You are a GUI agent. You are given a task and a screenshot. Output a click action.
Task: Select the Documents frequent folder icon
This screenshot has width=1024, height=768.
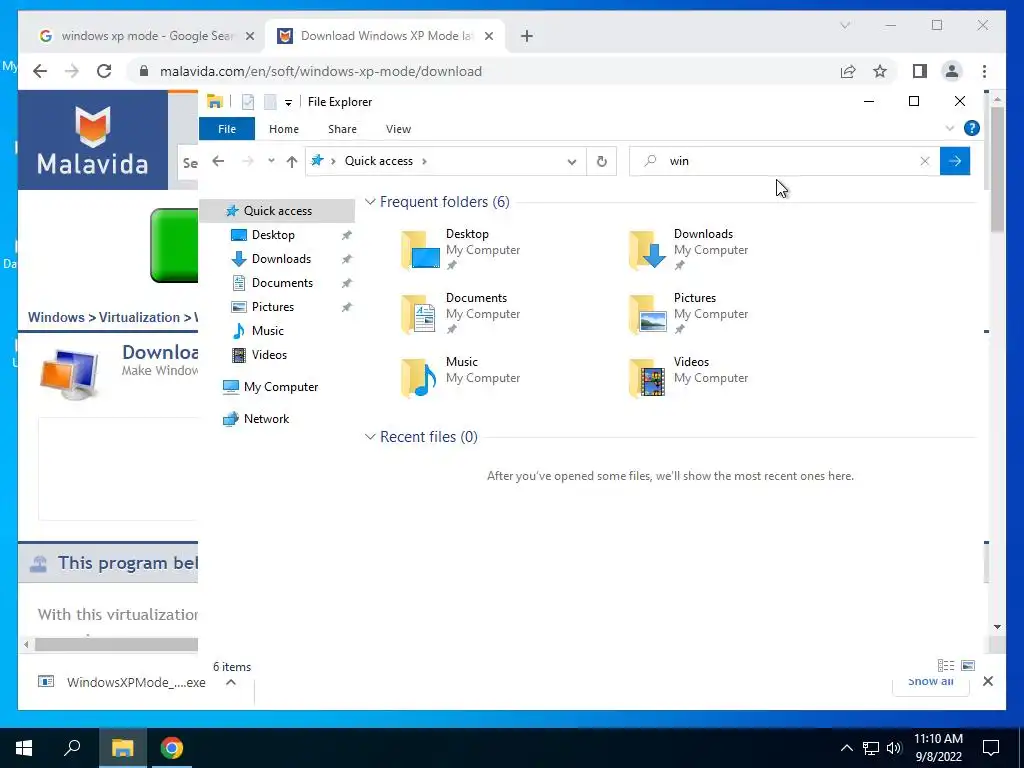pyautogui.click(x=420, y=313)
